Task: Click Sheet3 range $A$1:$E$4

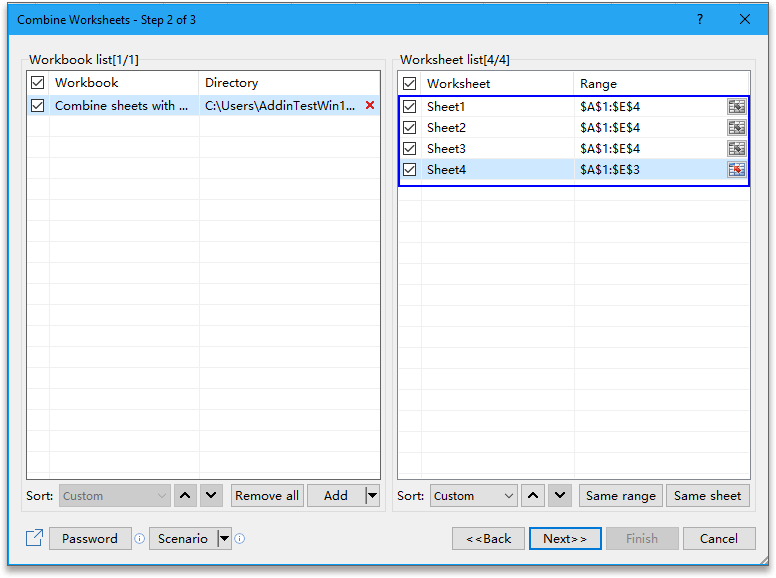Action: point(610,148)
